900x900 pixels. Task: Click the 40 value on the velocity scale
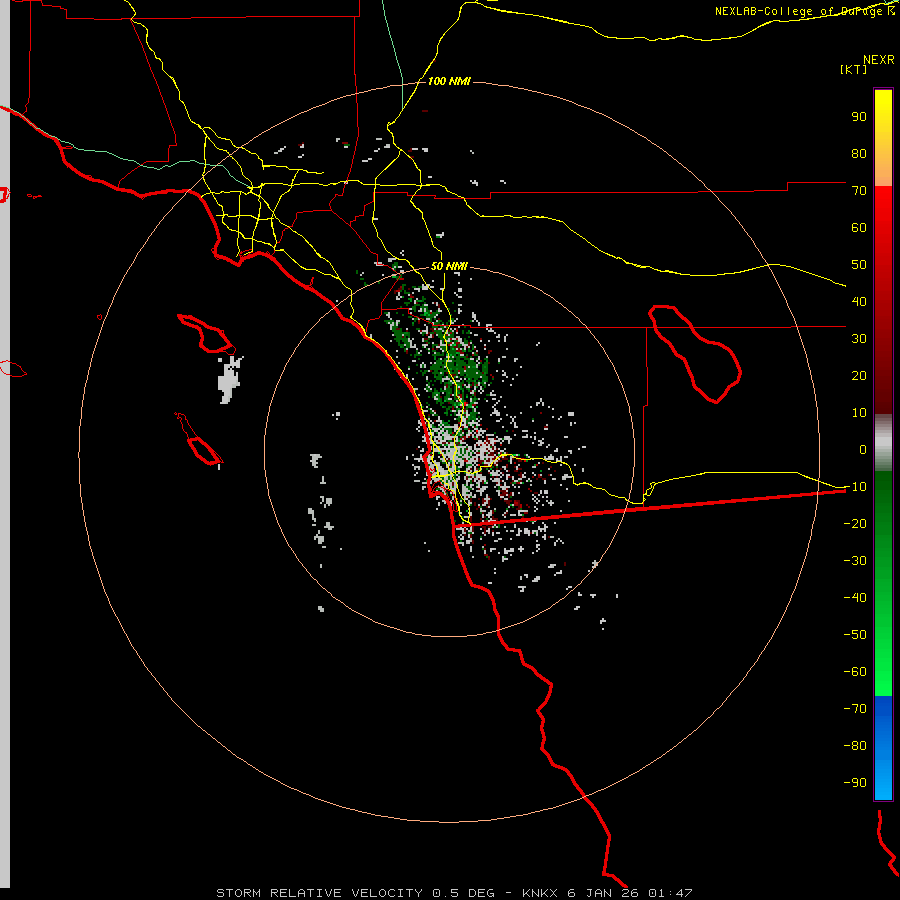(x=859, y=301)
